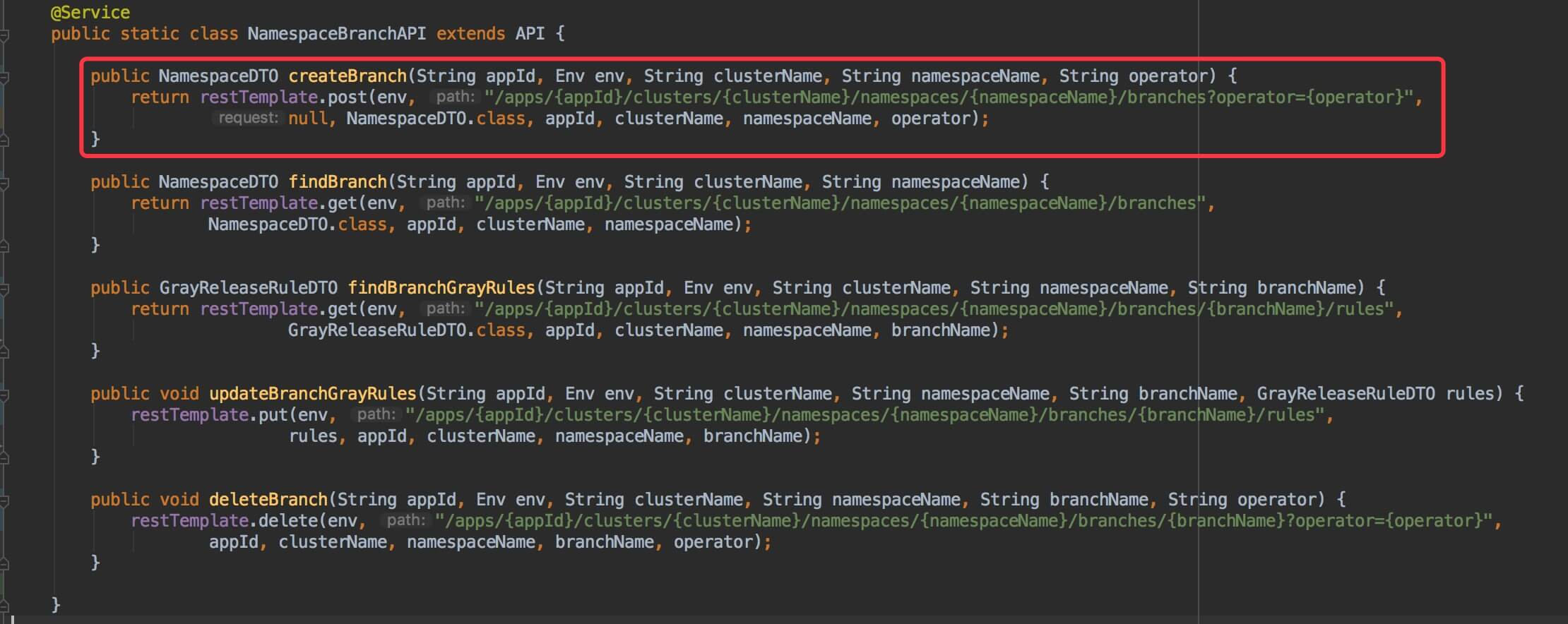Screen dimensions: 1568x624
Task: Click the void keyword of deleteBranch
Action: [x=179, y=500]
